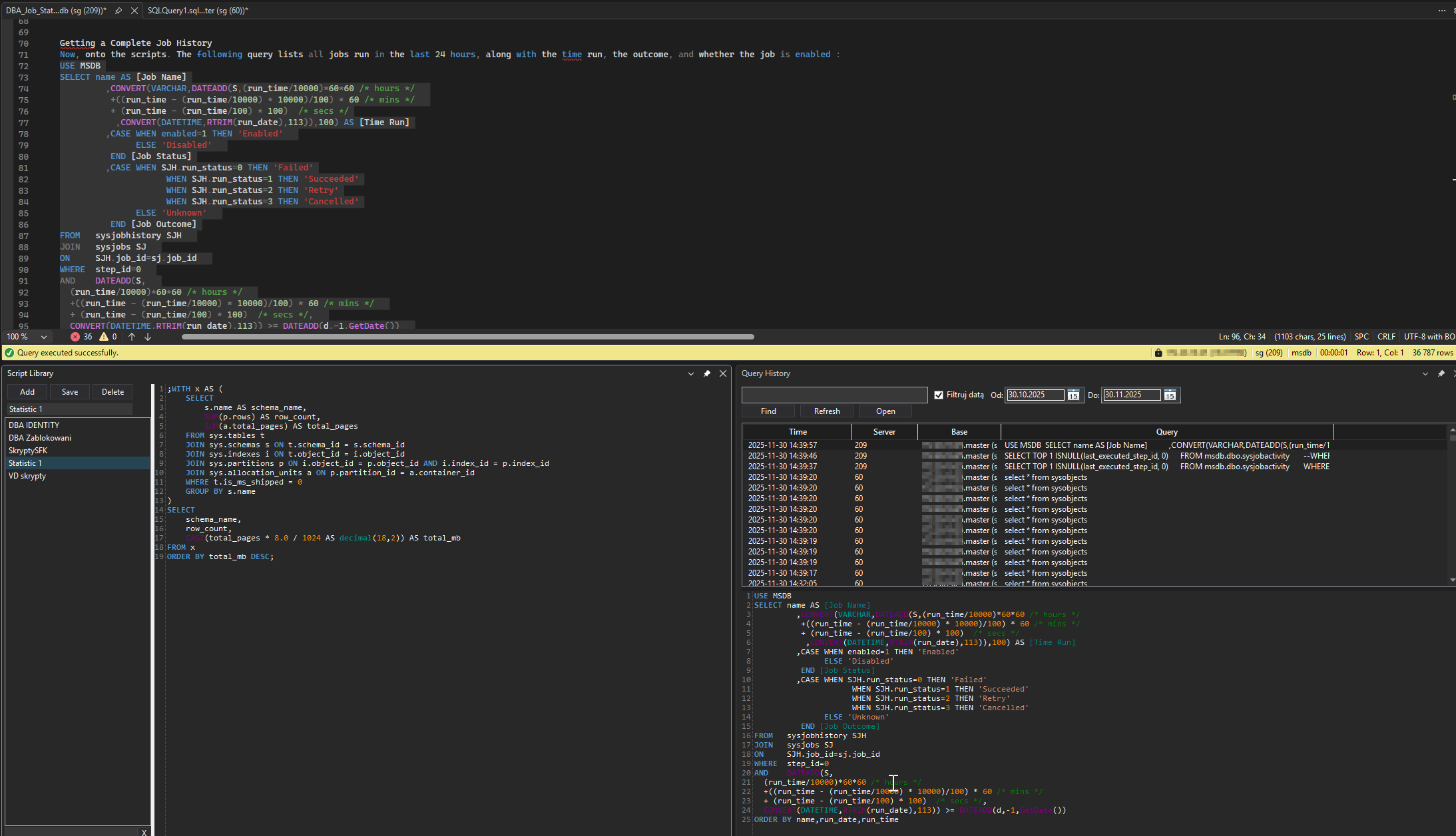Image resolution: width=1456 pixels, height=836 pixels.
Task: Click the lock icon in status bar
Action: click(1158, 353)
